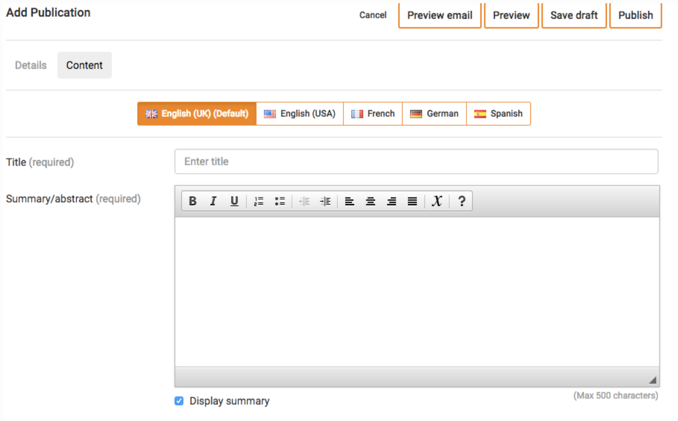Cancel adding the publication
678x421 pixels.
click(x=373, y=15)
